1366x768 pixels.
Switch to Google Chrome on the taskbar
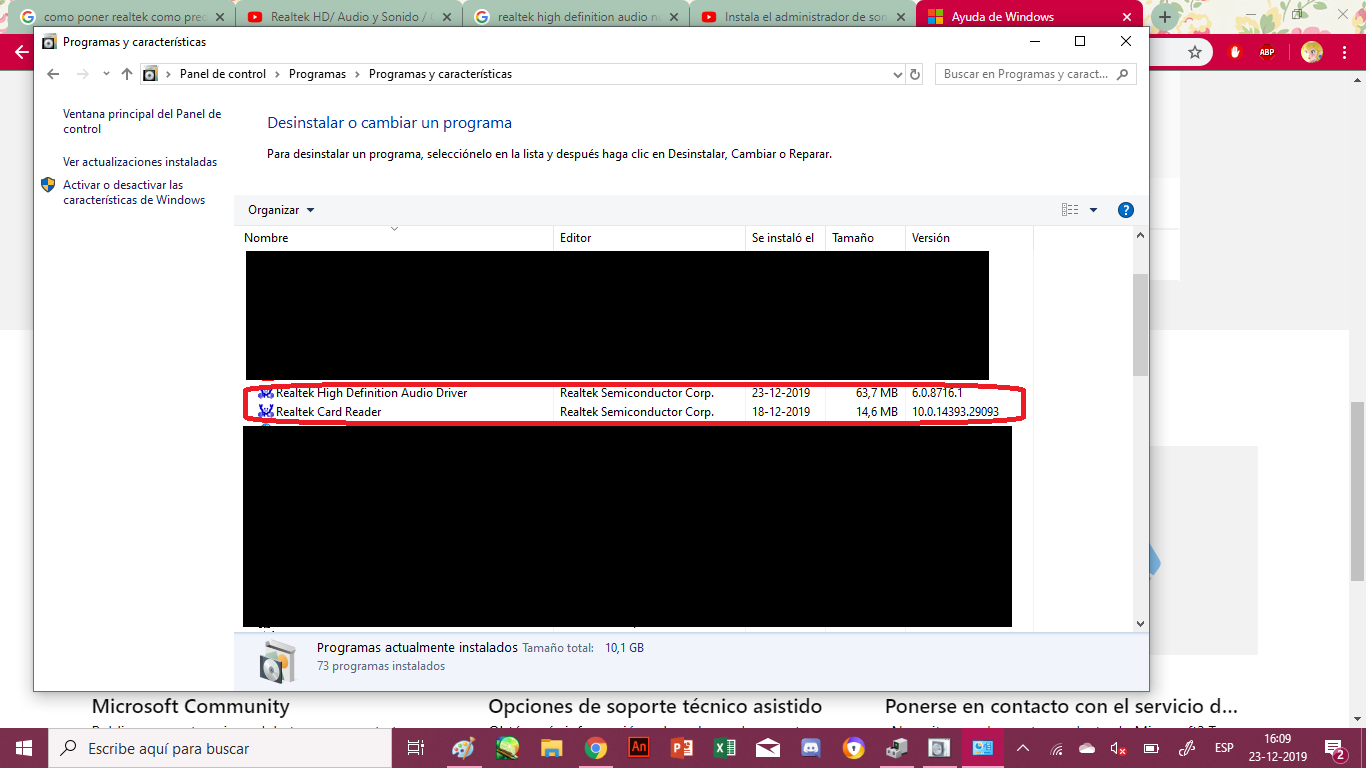tap(595, 748)
